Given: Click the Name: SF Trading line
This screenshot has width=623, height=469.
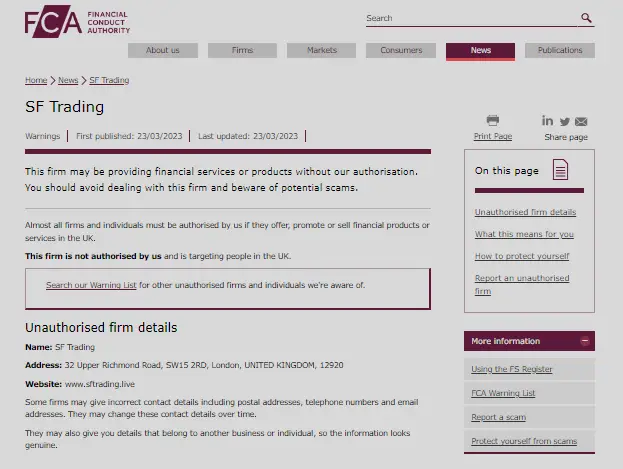Looking at the screenshot, I should coord(60,347).
